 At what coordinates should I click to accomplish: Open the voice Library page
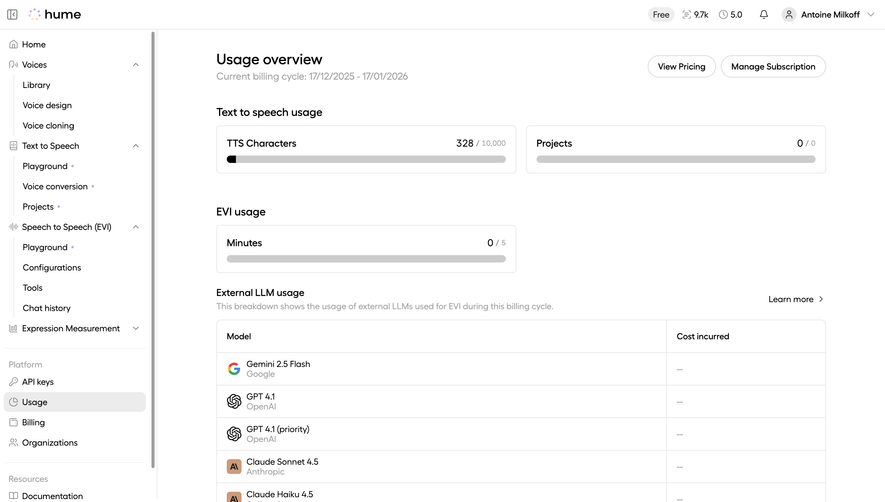[x=36, y=85]
